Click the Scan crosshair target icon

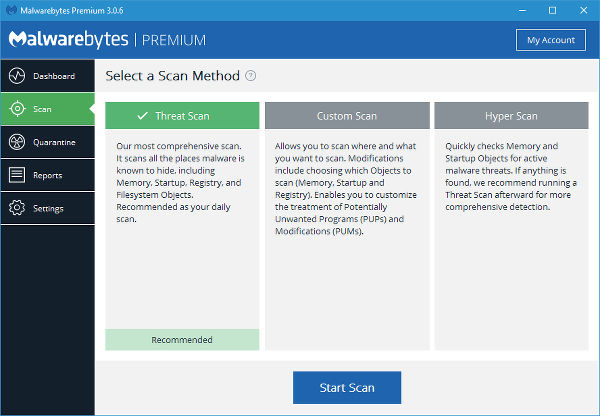pyautogui.click(x=17, y=109)
